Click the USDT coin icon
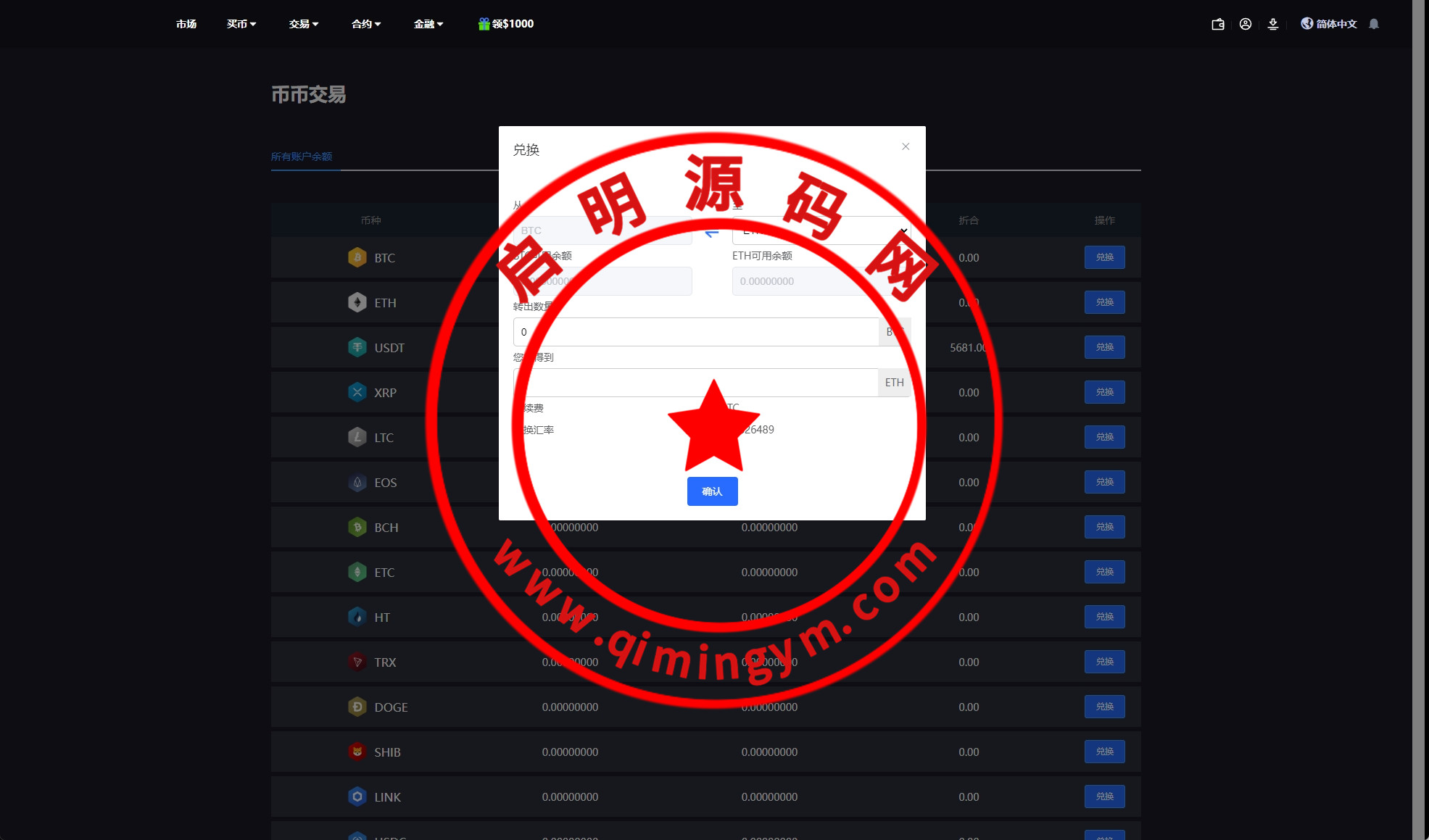Image resolution: width=1429 pixels, height=840 pixels. (357, 347)
